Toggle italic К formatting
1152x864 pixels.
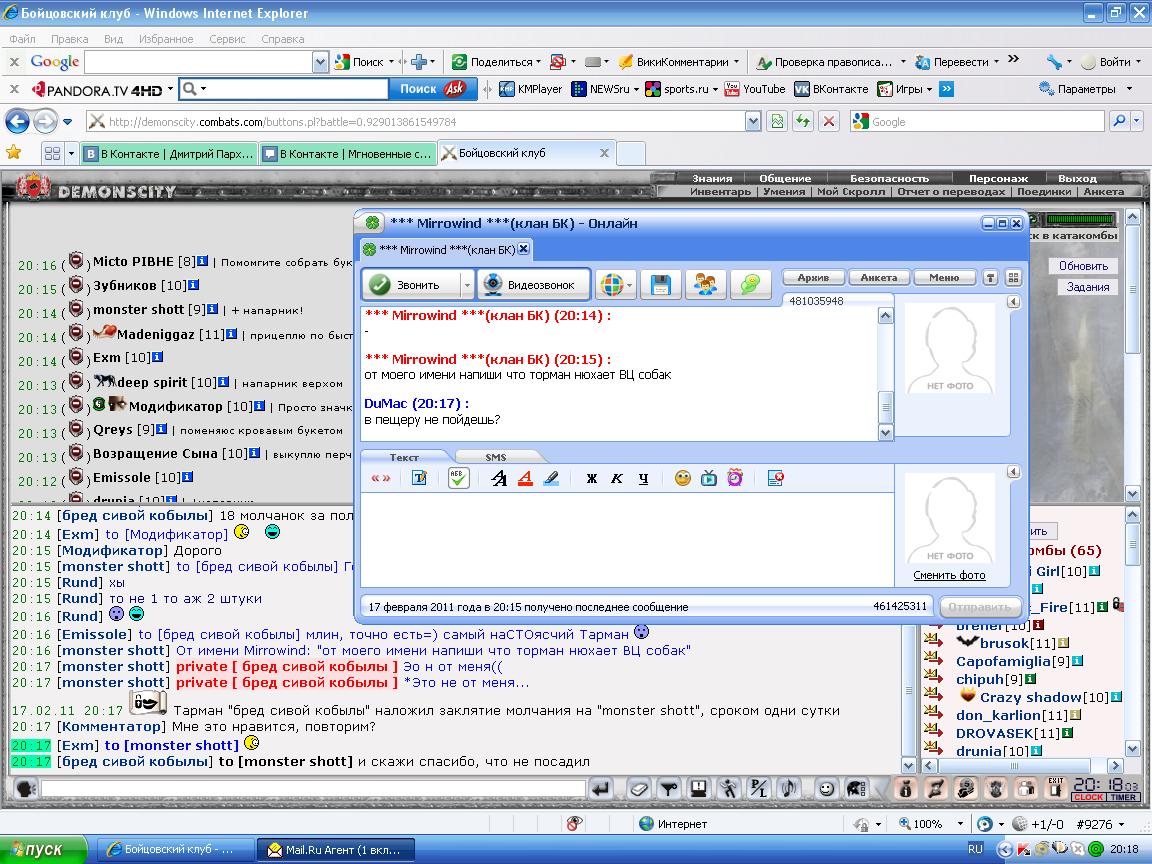pos(617,478)
